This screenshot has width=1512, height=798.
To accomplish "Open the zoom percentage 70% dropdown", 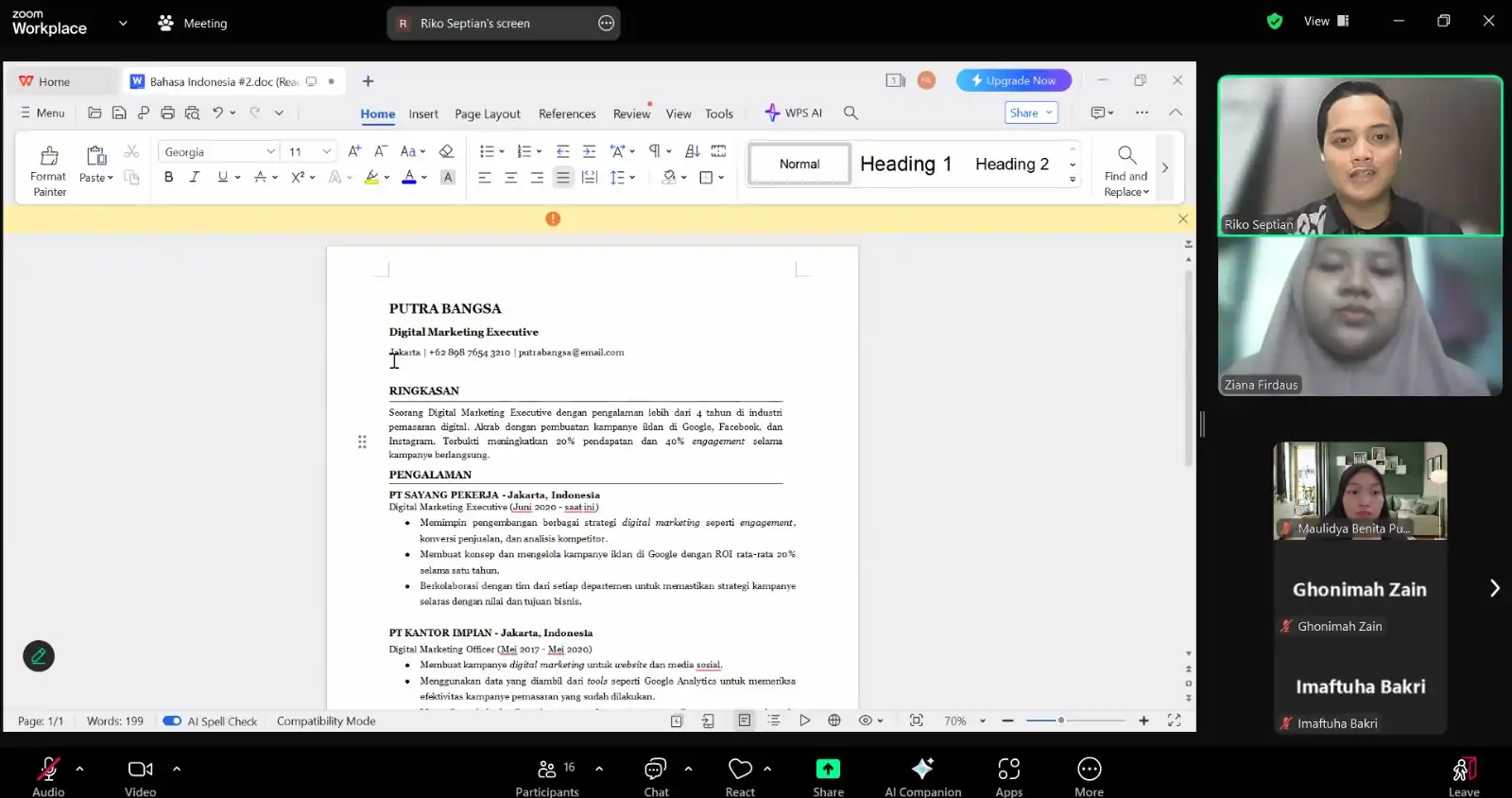I will 983,720.
